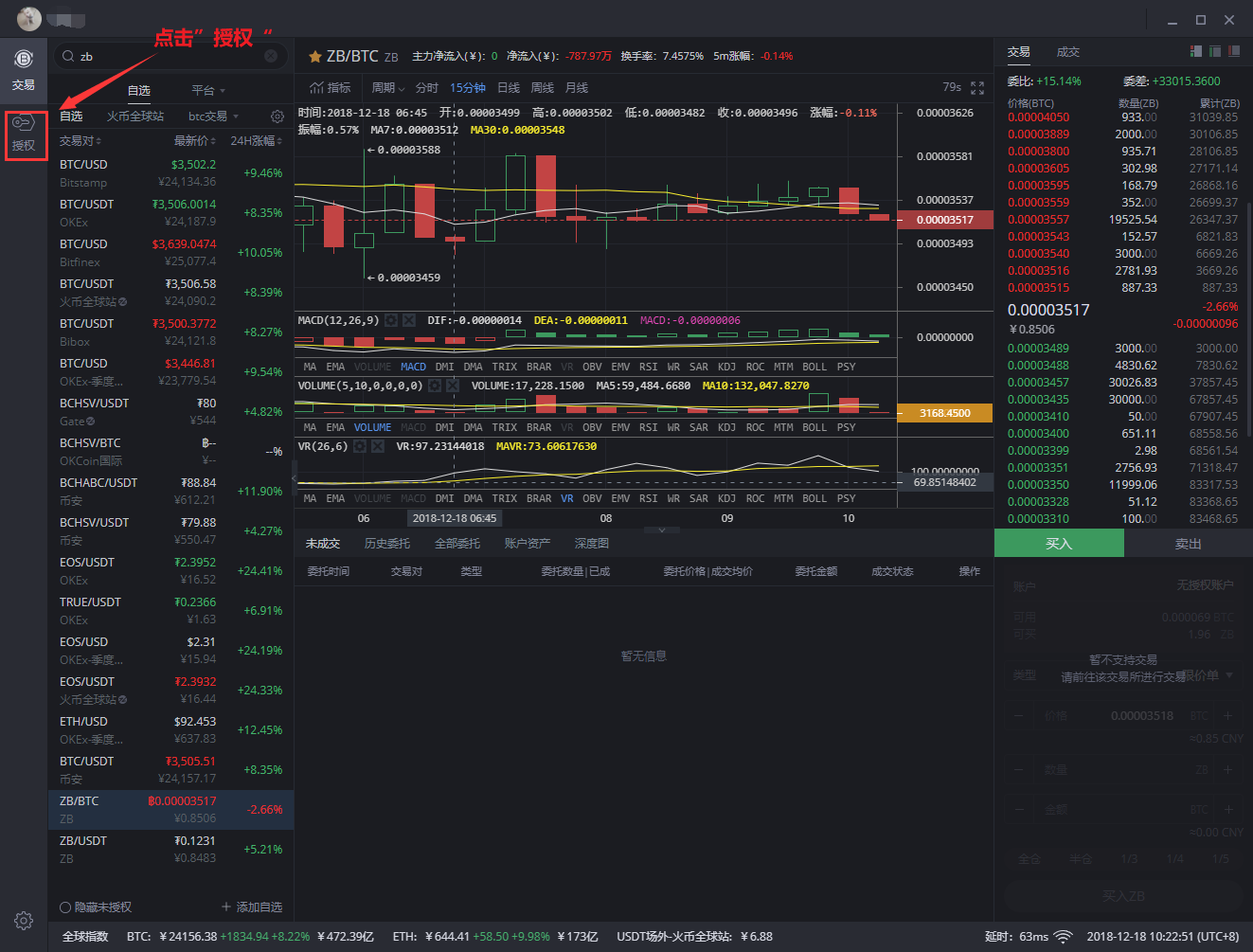Click the 买入ZB submit button

click(x=1124, y=896)
